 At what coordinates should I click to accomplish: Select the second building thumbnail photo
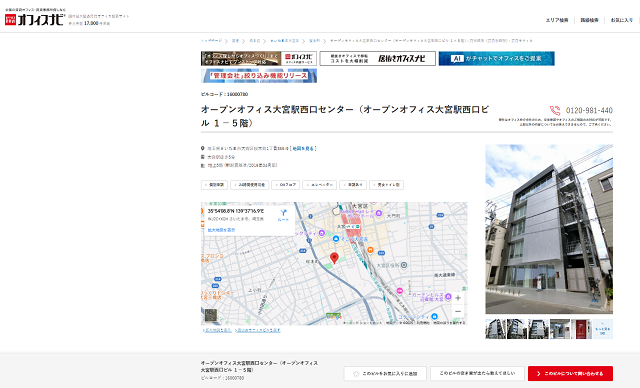pos(517,329)
